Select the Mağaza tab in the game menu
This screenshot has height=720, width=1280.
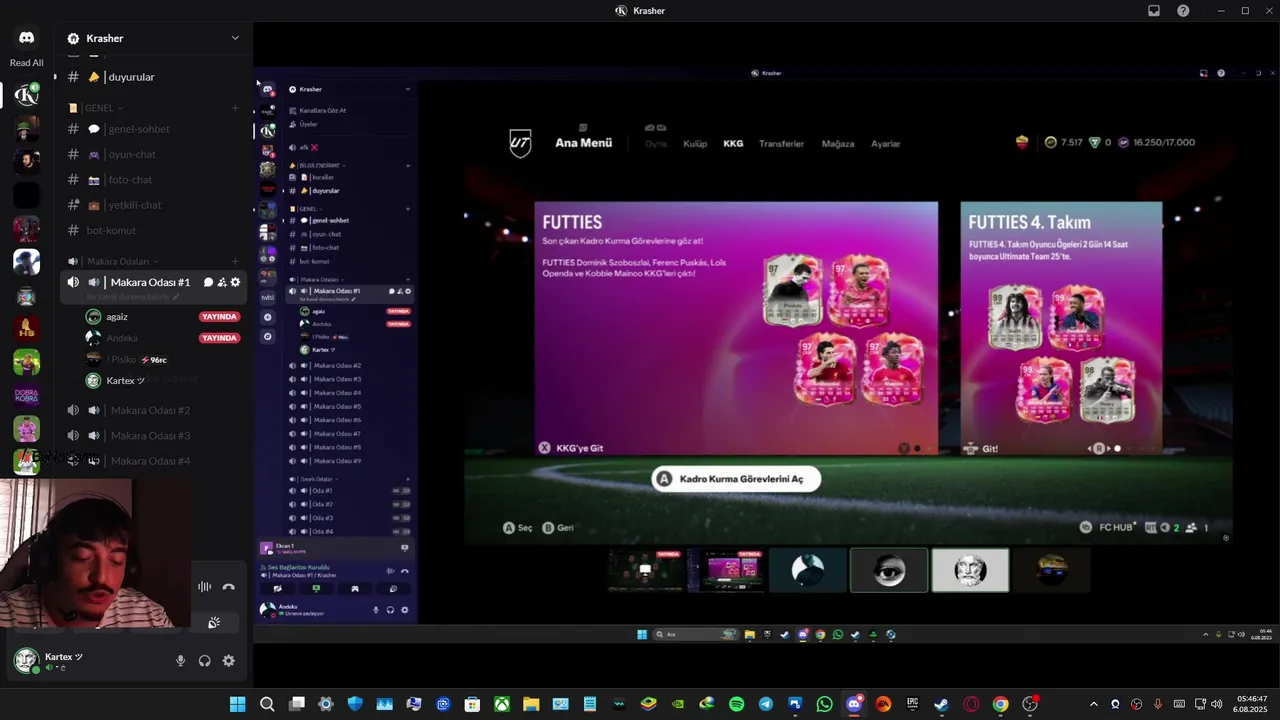click(x=838, y=144)
